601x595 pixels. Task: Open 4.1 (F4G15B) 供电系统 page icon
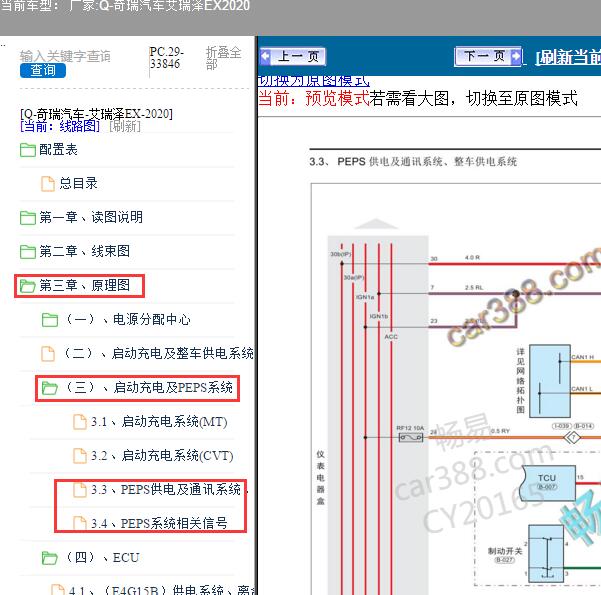pyautogui.click(x=57, y=590)
